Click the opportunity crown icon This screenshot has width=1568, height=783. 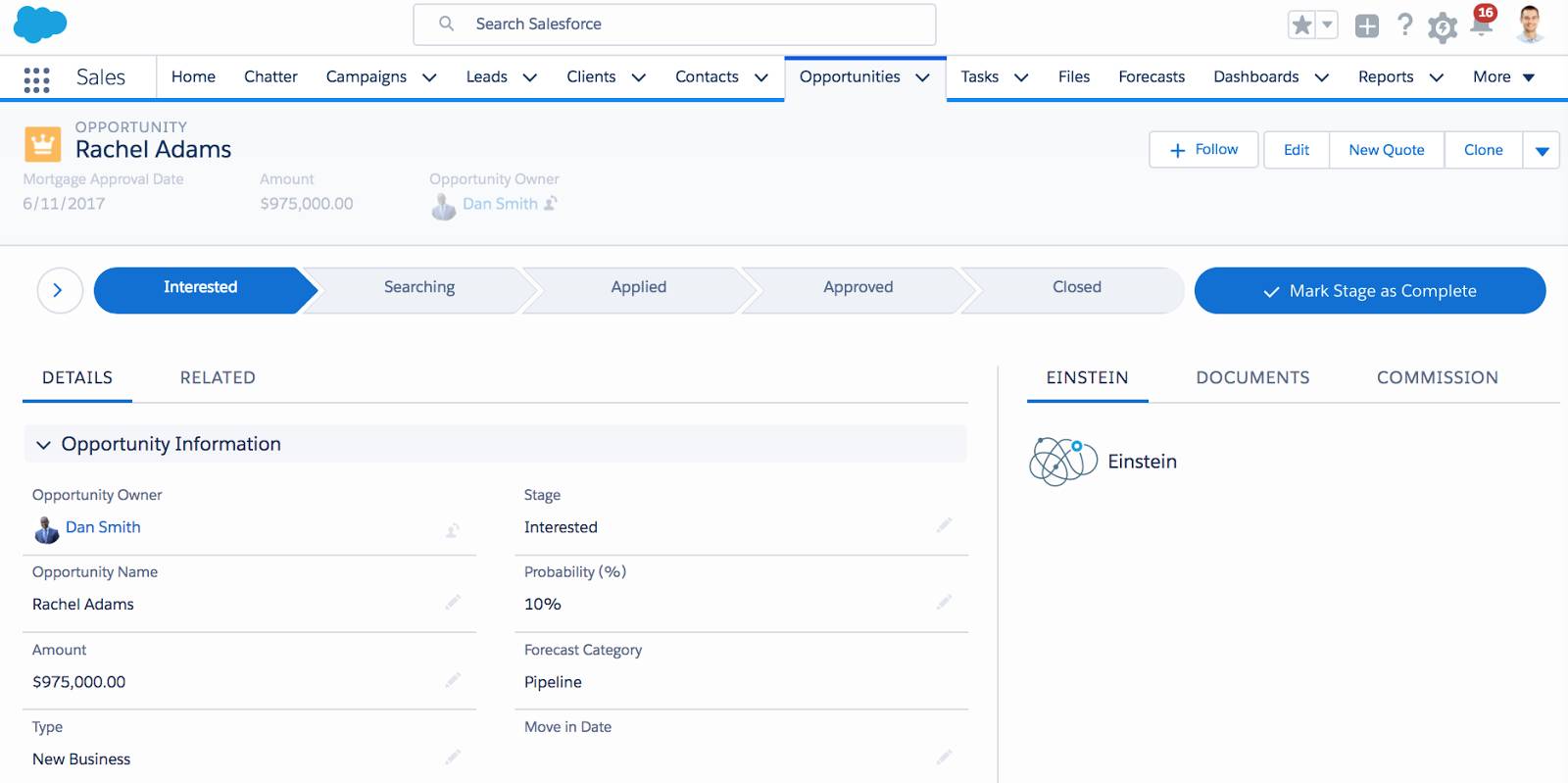(x=42, y=144)
